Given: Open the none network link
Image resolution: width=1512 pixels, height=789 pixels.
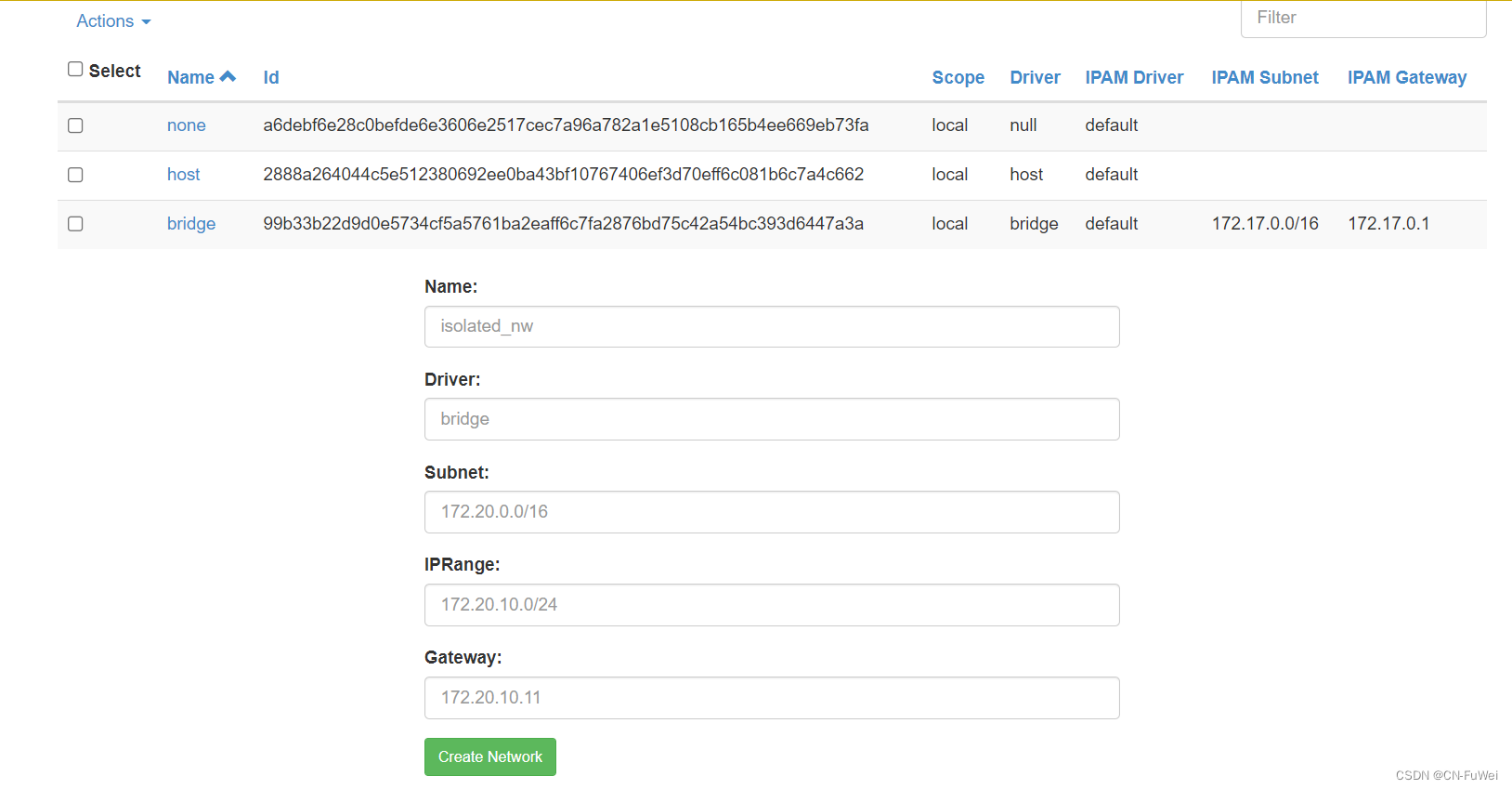Looking at the screenshot, I should [186, 125].
